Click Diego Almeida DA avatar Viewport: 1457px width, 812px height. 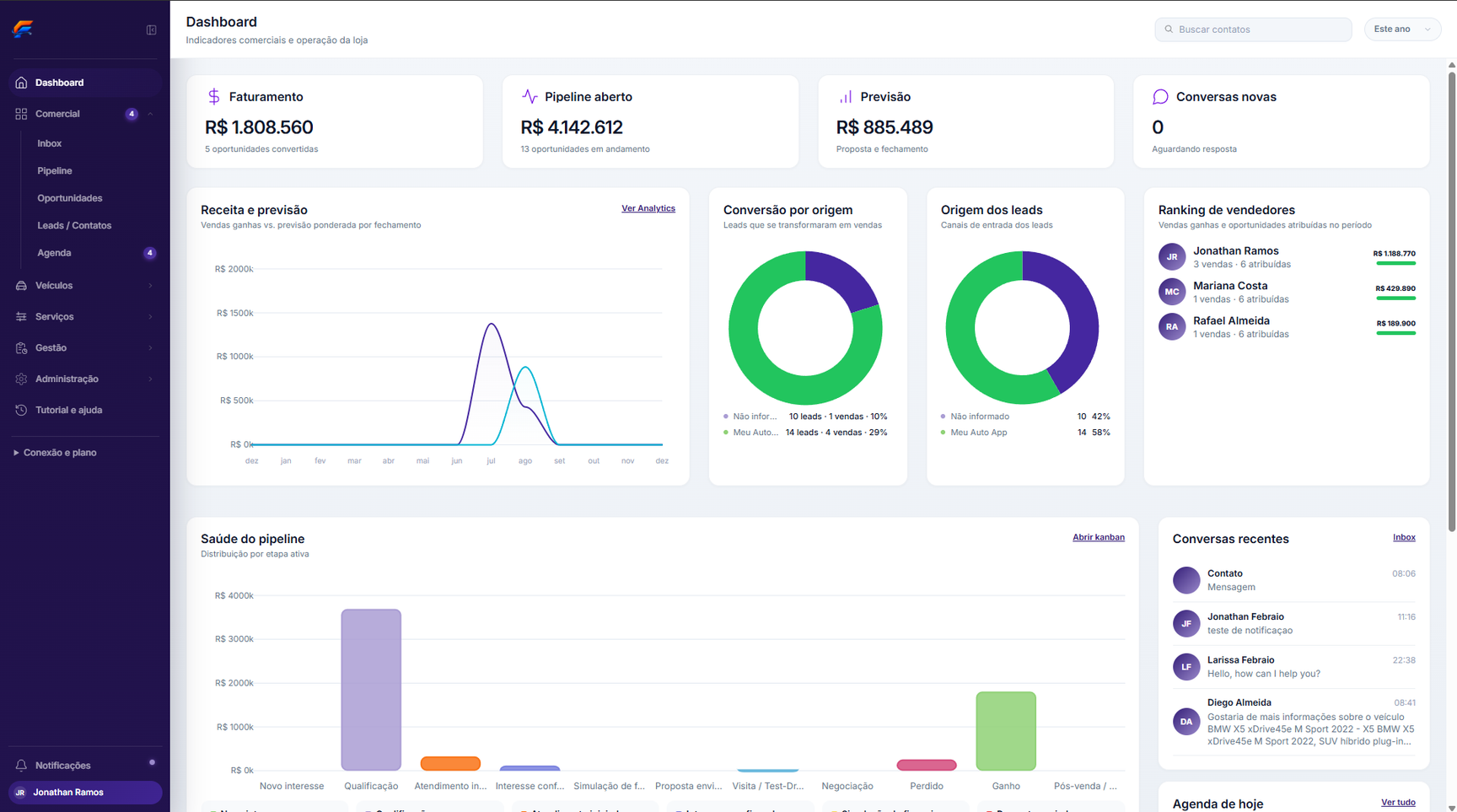[x=1186, y=722]
